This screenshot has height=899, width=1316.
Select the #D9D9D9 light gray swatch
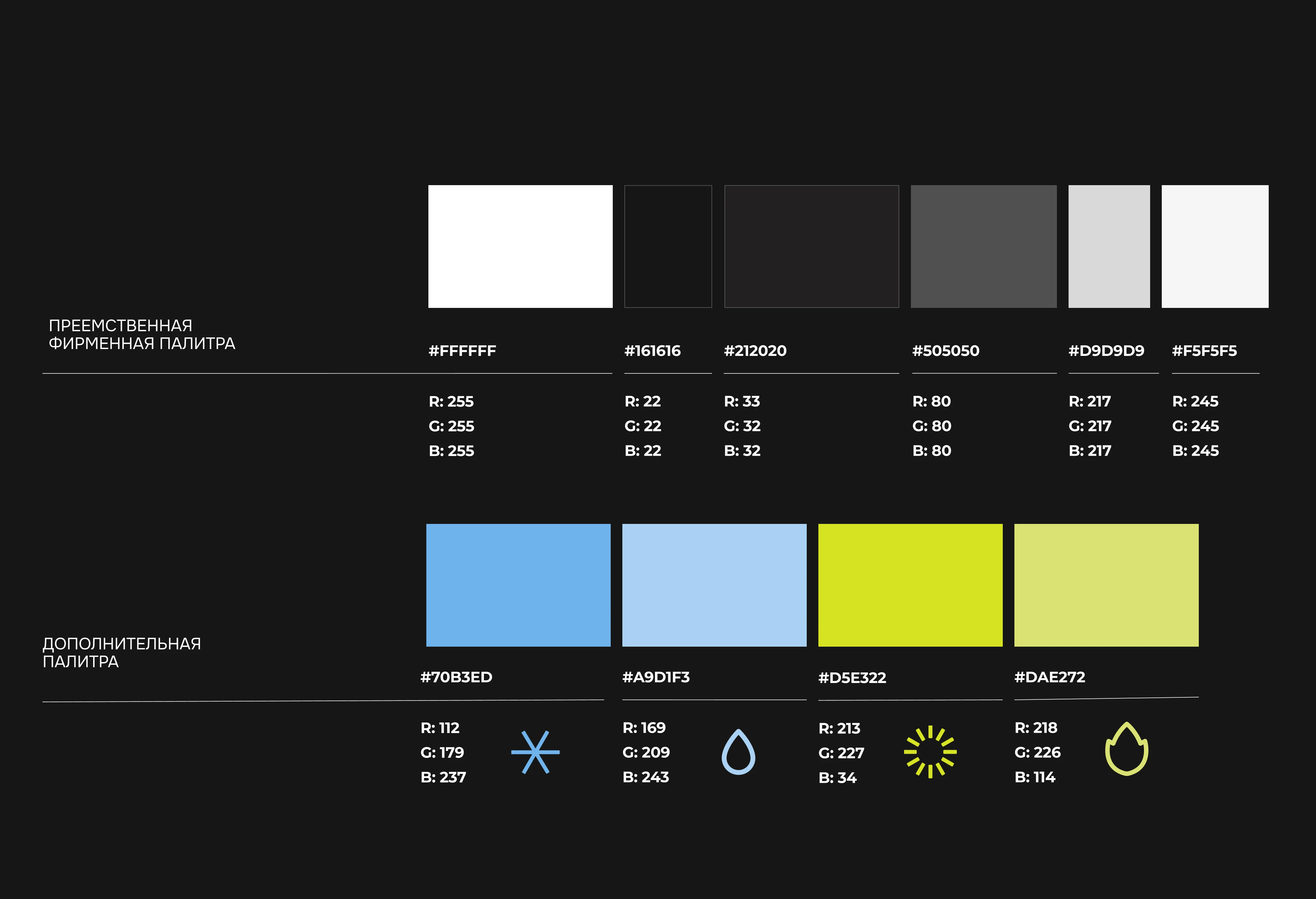1109,247
